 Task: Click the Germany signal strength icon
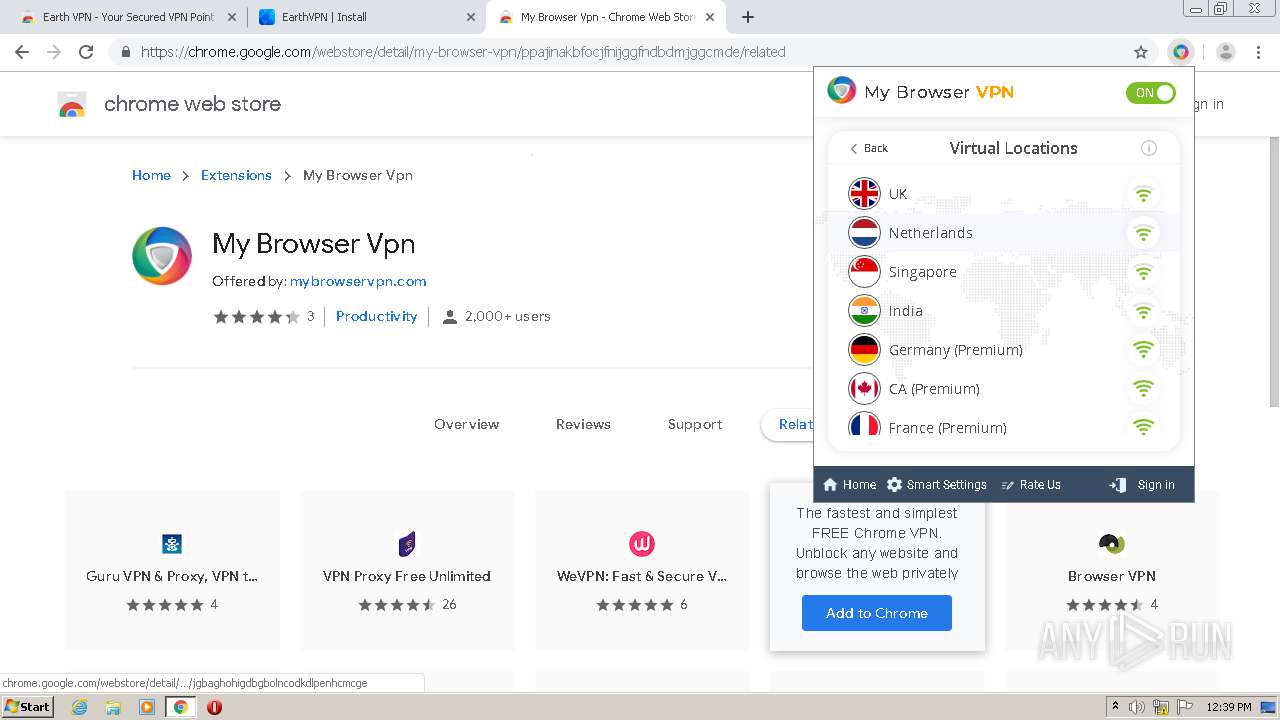pyautogui.click(x=1143, y=350)
